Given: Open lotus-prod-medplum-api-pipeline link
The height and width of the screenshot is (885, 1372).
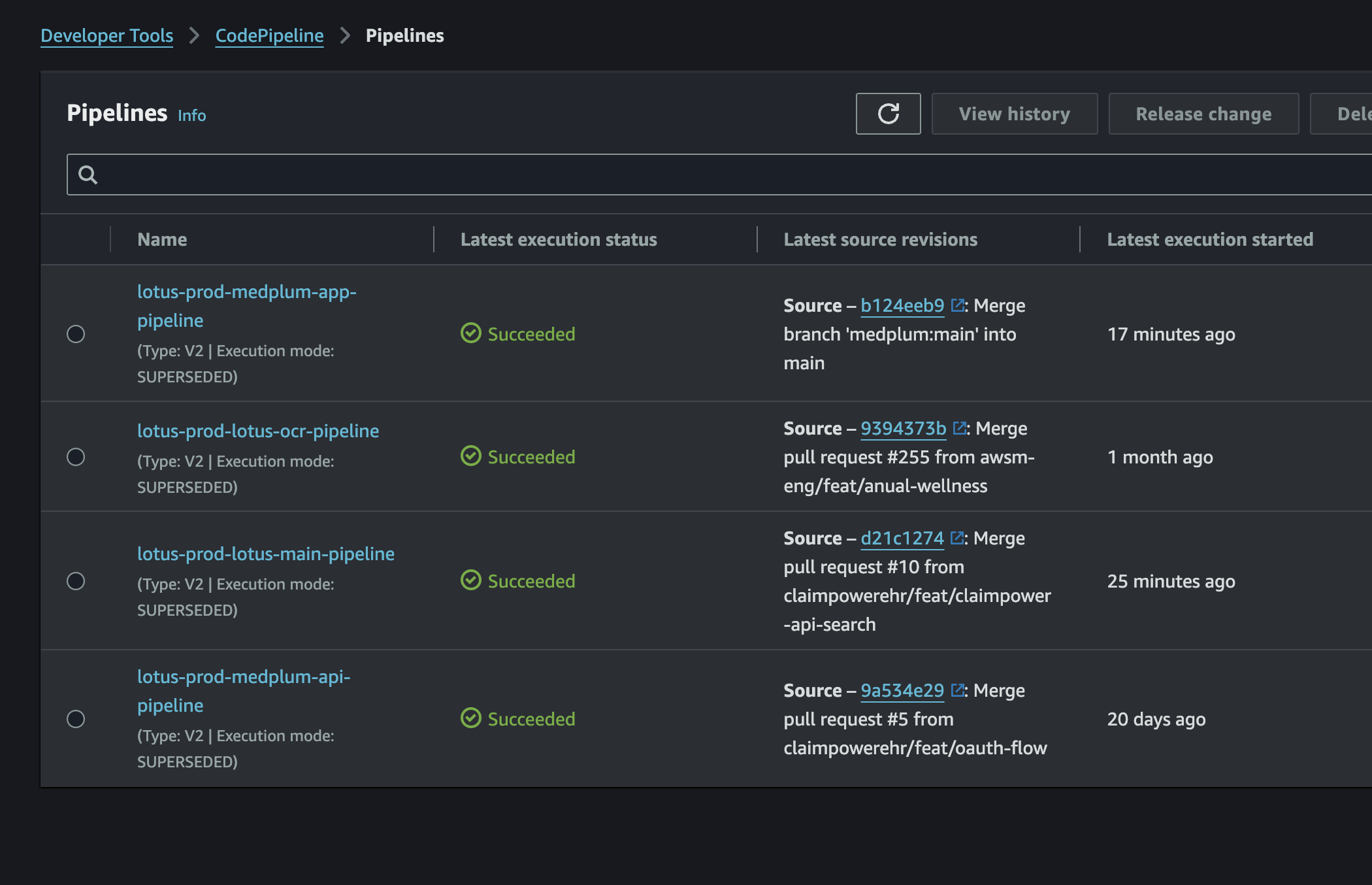Looking at the screenshot, I should click(244, 691).
